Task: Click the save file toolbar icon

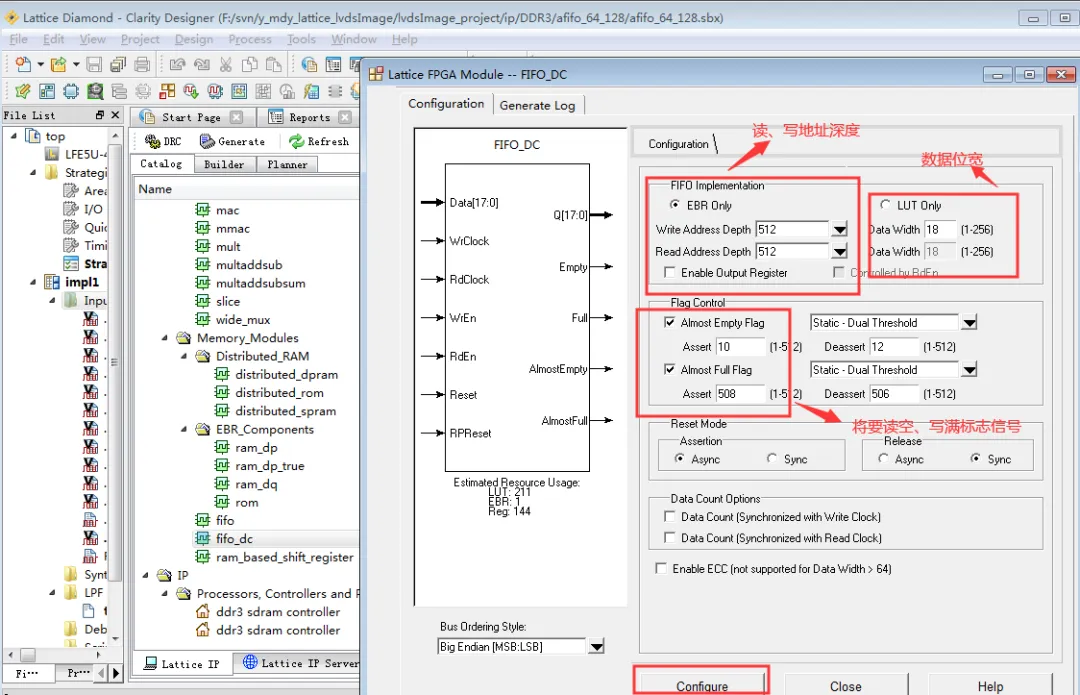Action: coord(94,65)
